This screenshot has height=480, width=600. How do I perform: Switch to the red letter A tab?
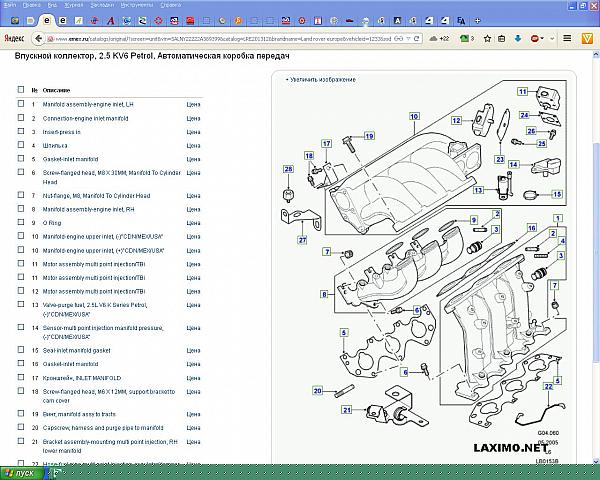pyautogui.click(x=111, y=21)
